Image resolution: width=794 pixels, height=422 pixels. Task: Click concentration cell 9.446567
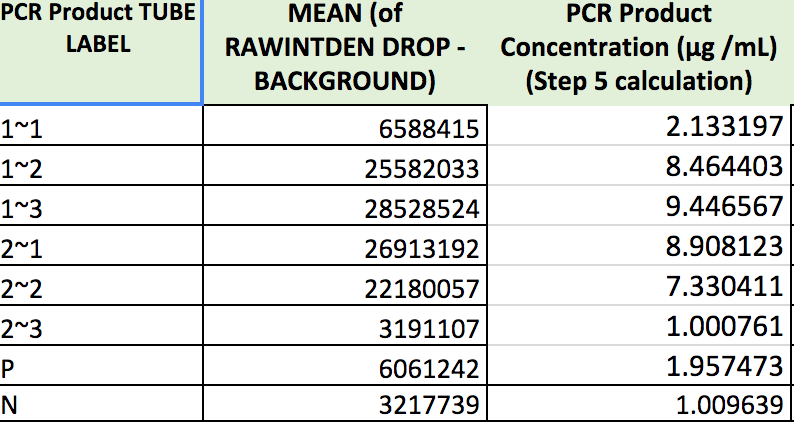coord(640,208)
